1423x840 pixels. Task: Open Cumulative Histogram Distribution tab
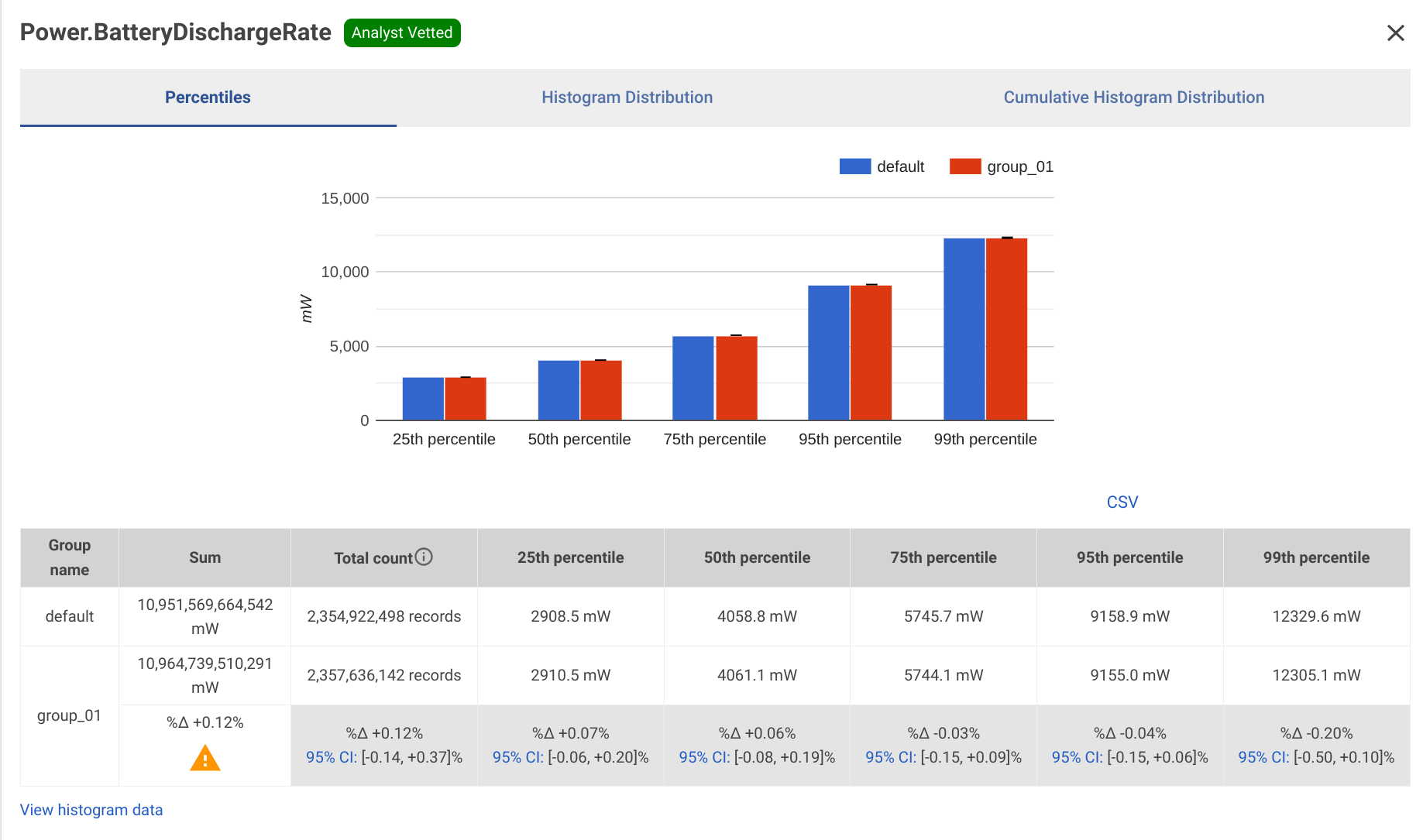click(1133, 98)
